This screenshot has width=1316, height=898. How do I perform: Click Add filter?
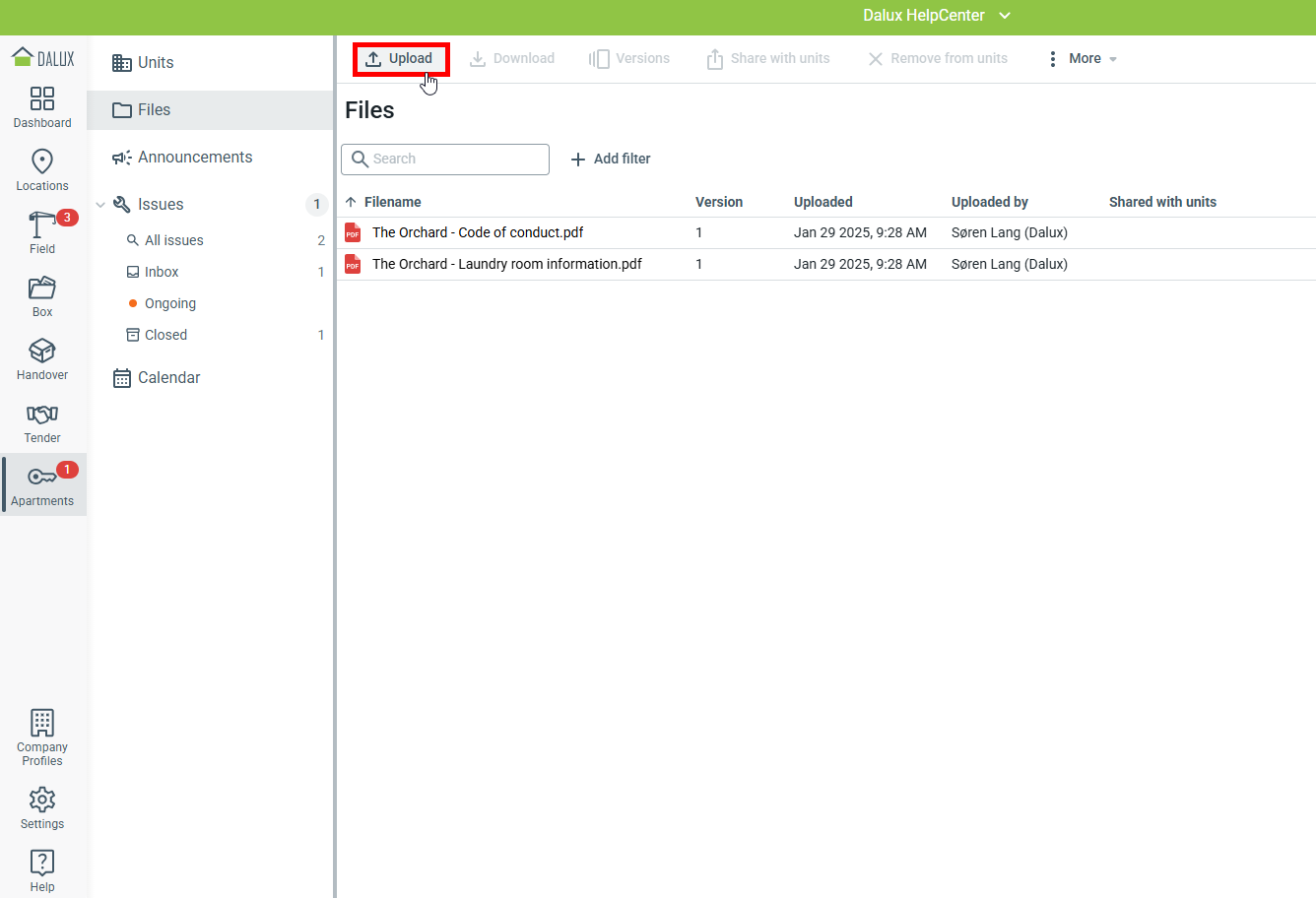(x=611, y=159)
